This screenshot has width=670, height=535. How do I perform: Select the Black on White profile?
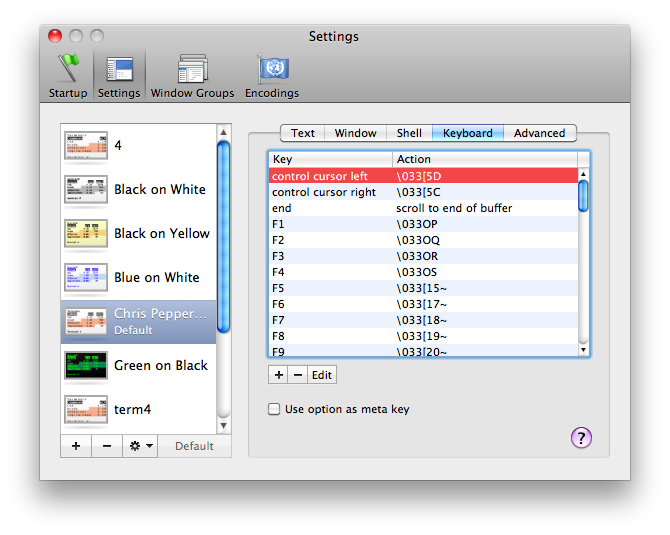138,189
